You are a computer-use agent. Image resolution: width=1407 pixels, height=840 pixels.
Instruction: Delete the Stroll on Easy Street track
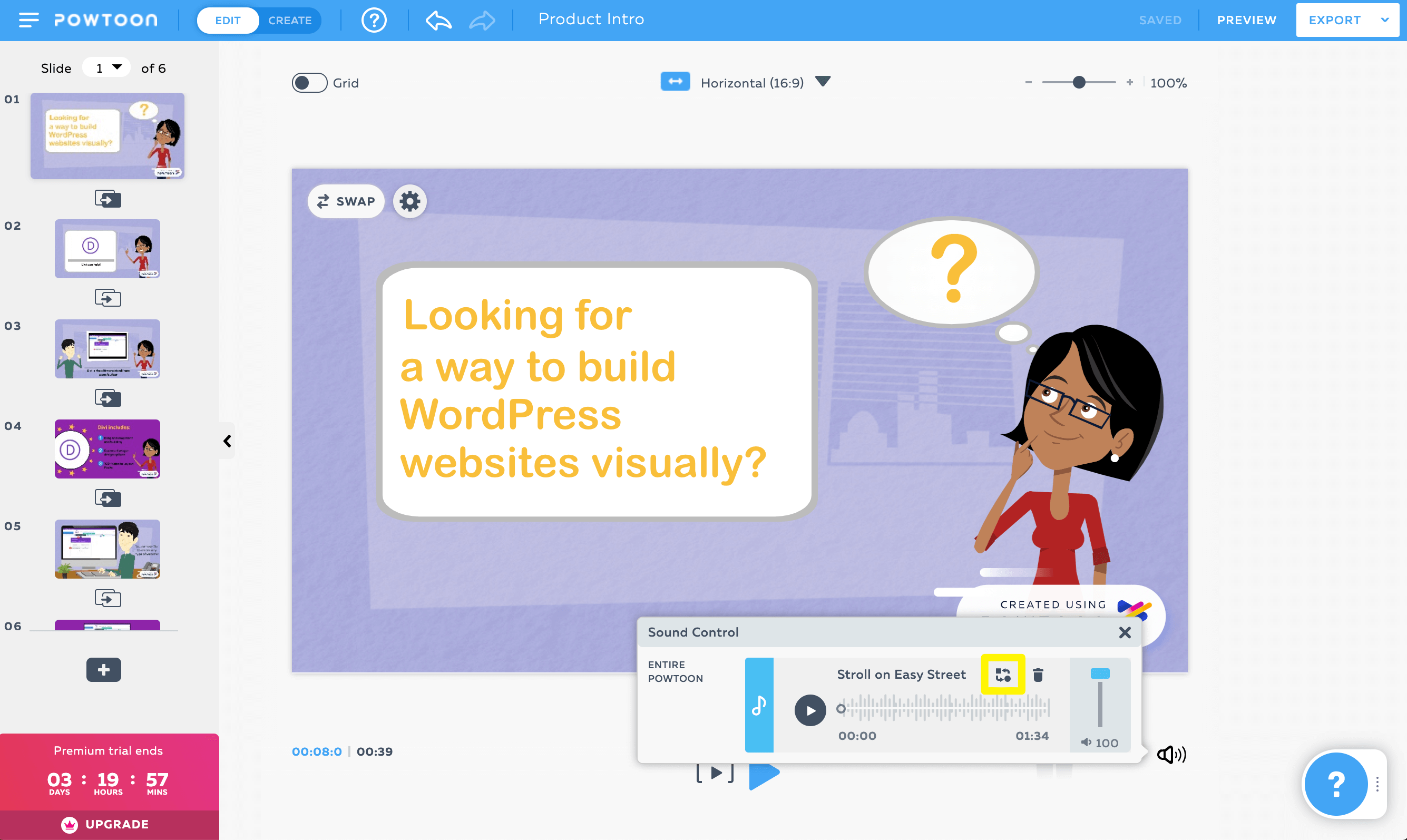pyautogui.click(x=1038, y=675)
